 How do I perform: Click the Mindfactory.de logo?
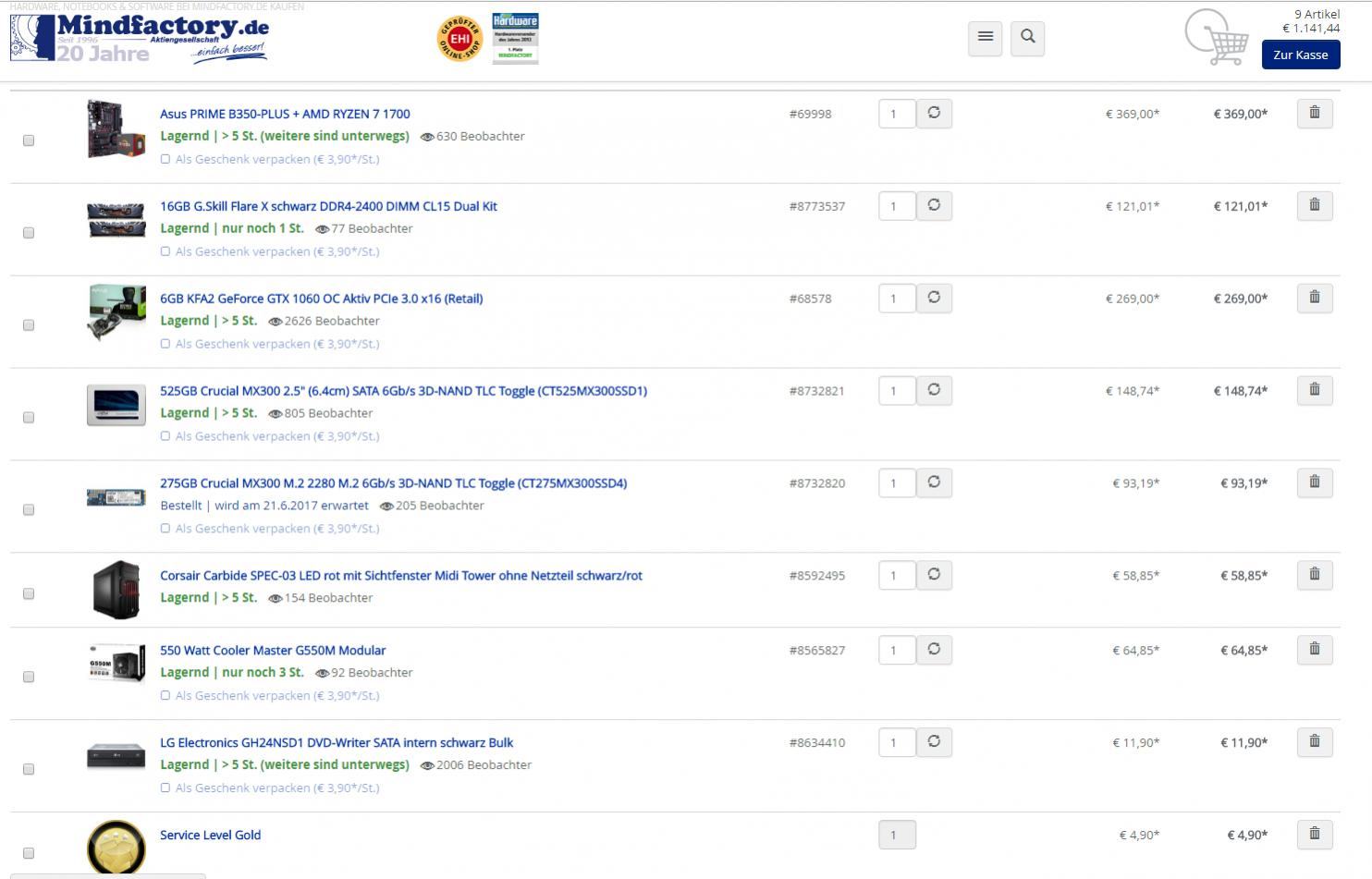click(x=140, y=38)
